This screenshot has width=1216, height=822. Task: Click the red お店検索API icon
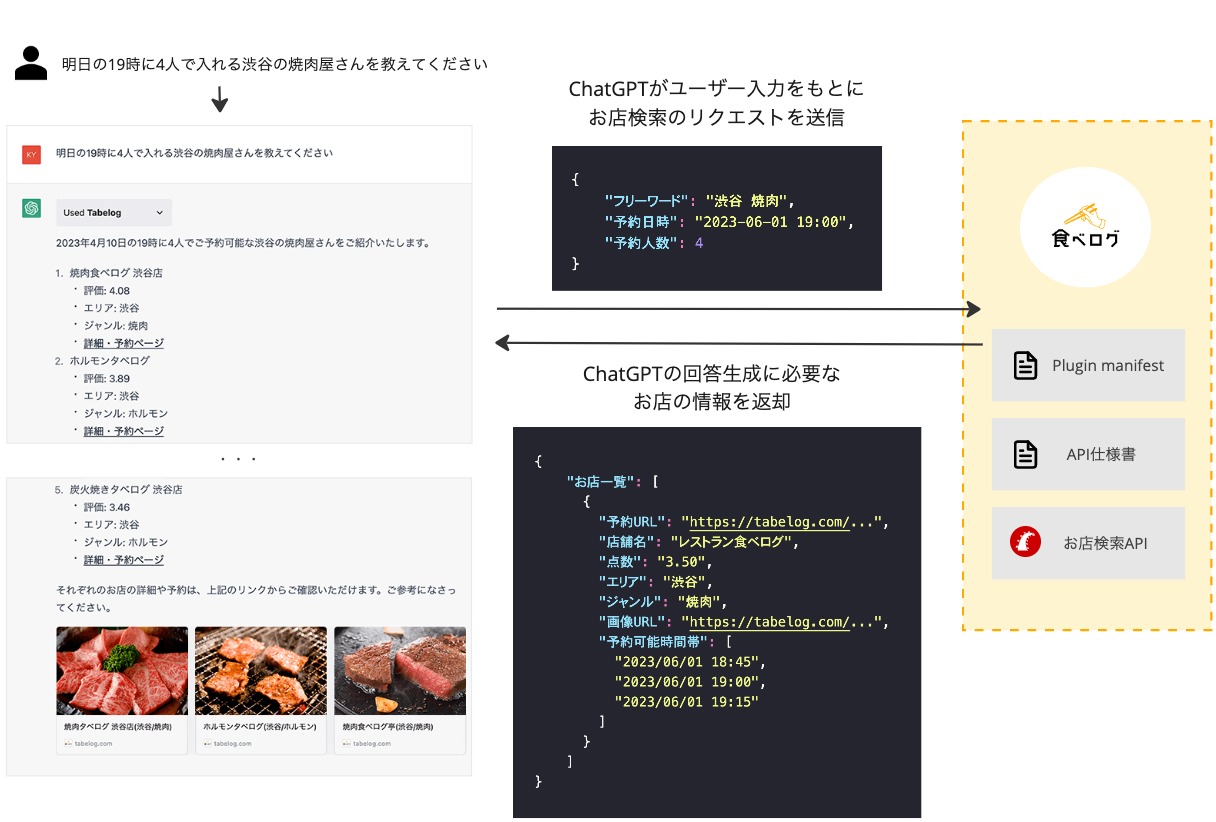(x=1025, y=543)
